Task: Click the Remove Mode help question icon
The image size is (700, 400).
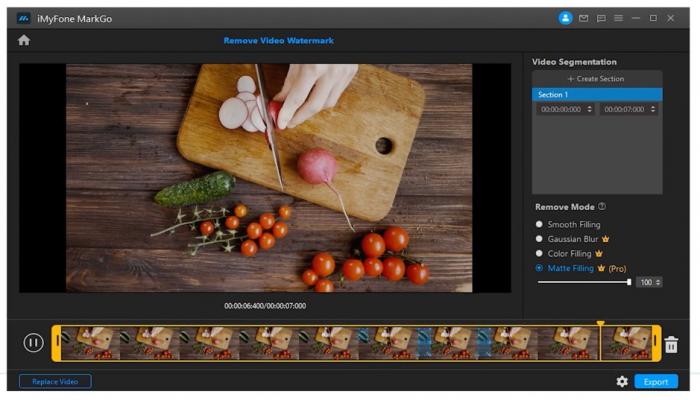Action: click(602, 207)
